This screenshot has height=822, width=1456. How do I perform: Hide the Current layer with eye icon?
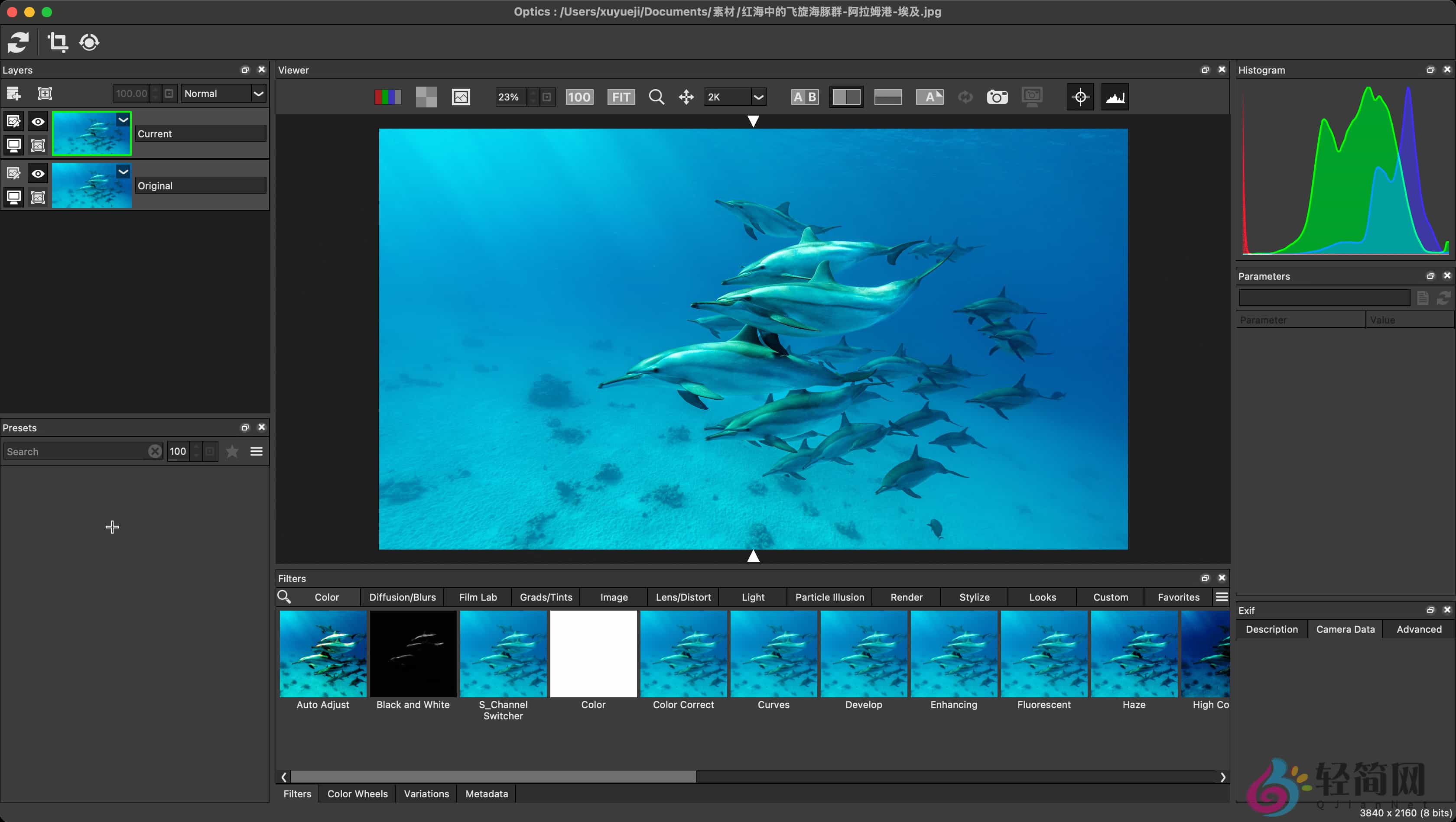click(x=38, y=121)
